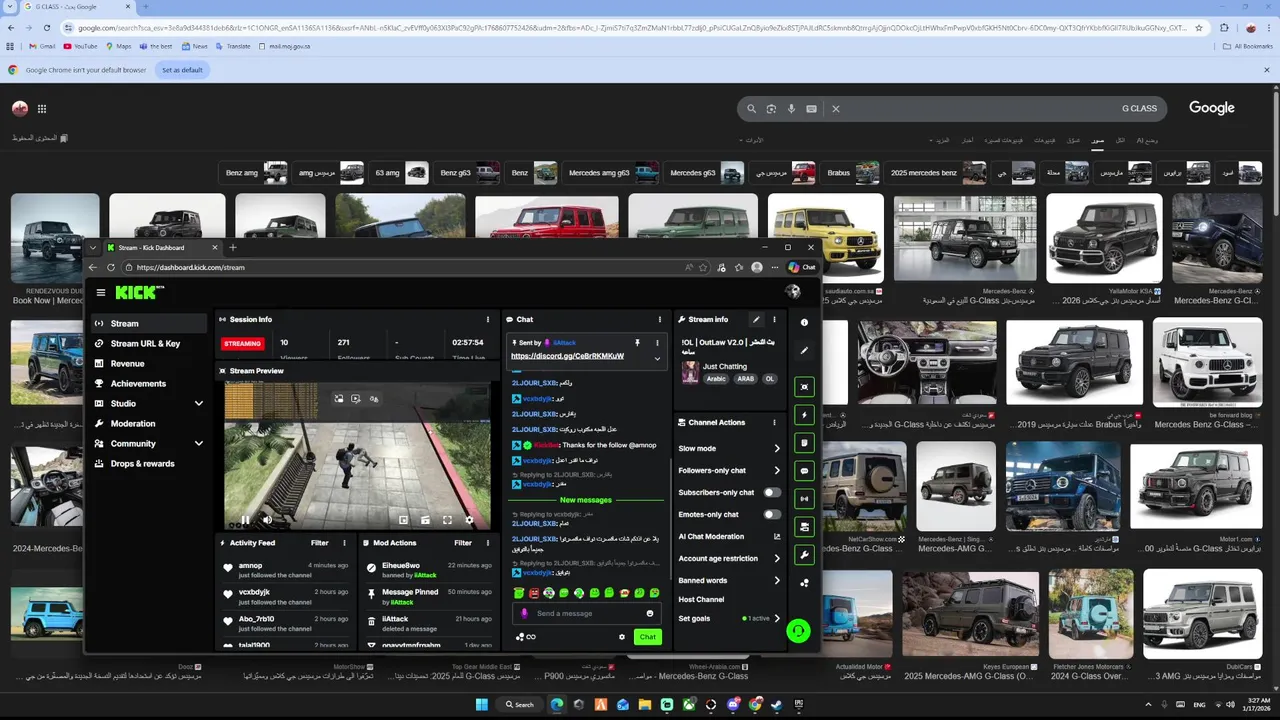Open Stream info options menu

point(774,320)
